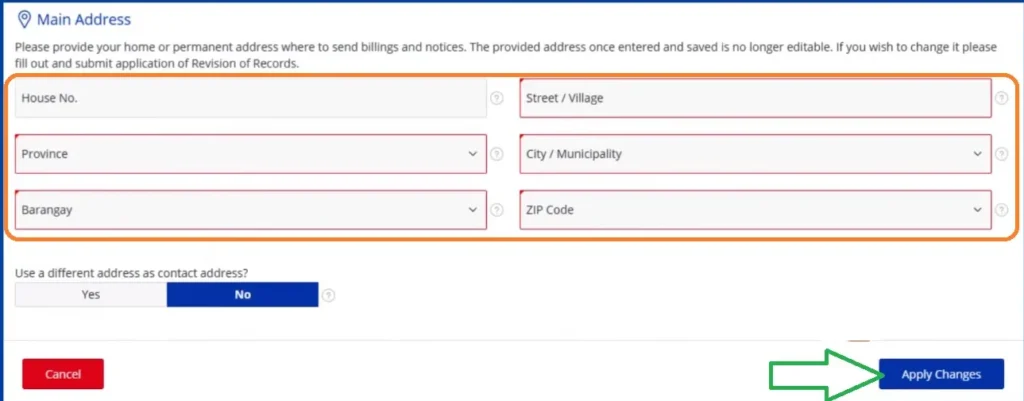Expand the City / Municipality dropdown
This screenshot has width=1024, height=401.
tap(755, 155)
